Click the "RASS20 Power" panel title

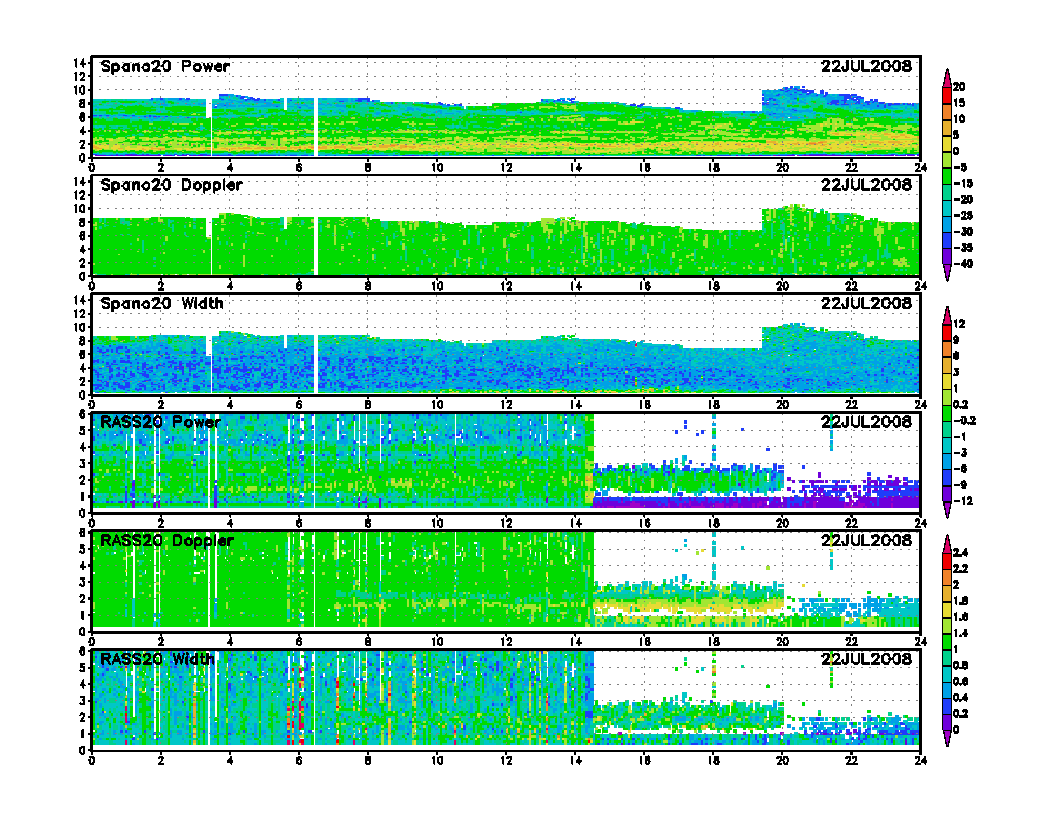pos(160,422)
